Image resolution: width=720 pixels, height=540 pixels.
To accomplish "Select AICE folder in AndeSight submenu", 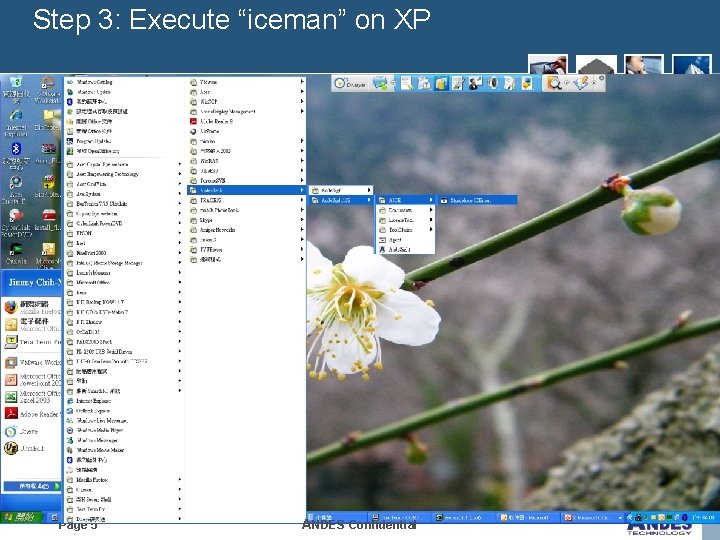I will [405, 200].
